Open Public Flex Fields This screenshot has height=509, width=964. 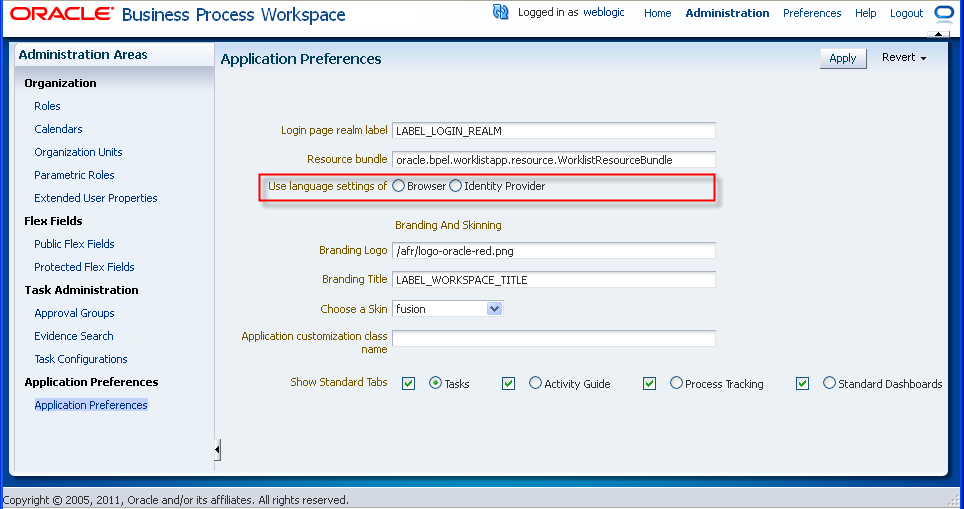point(74,244)
